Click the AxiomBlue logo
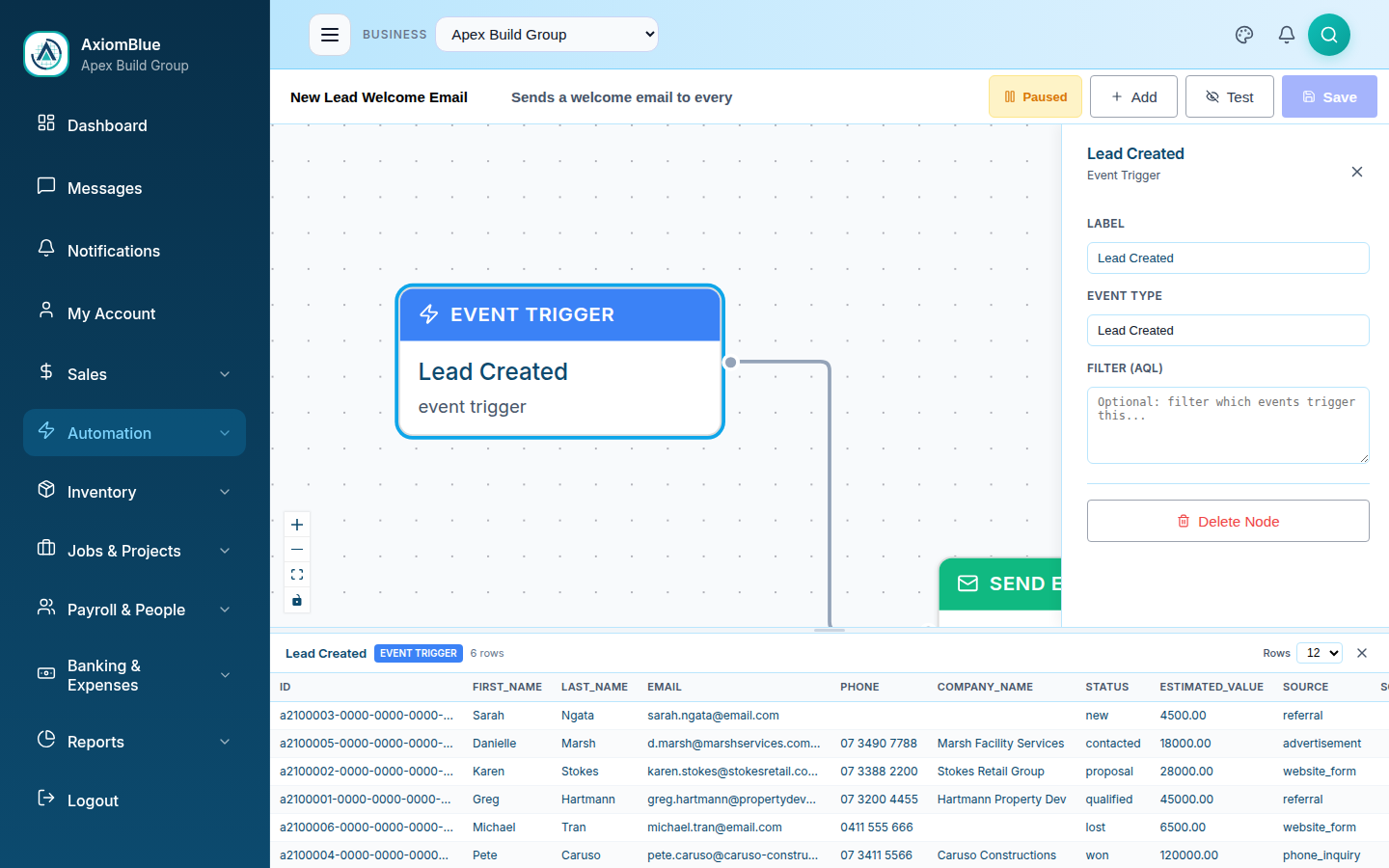 [46, 54]
